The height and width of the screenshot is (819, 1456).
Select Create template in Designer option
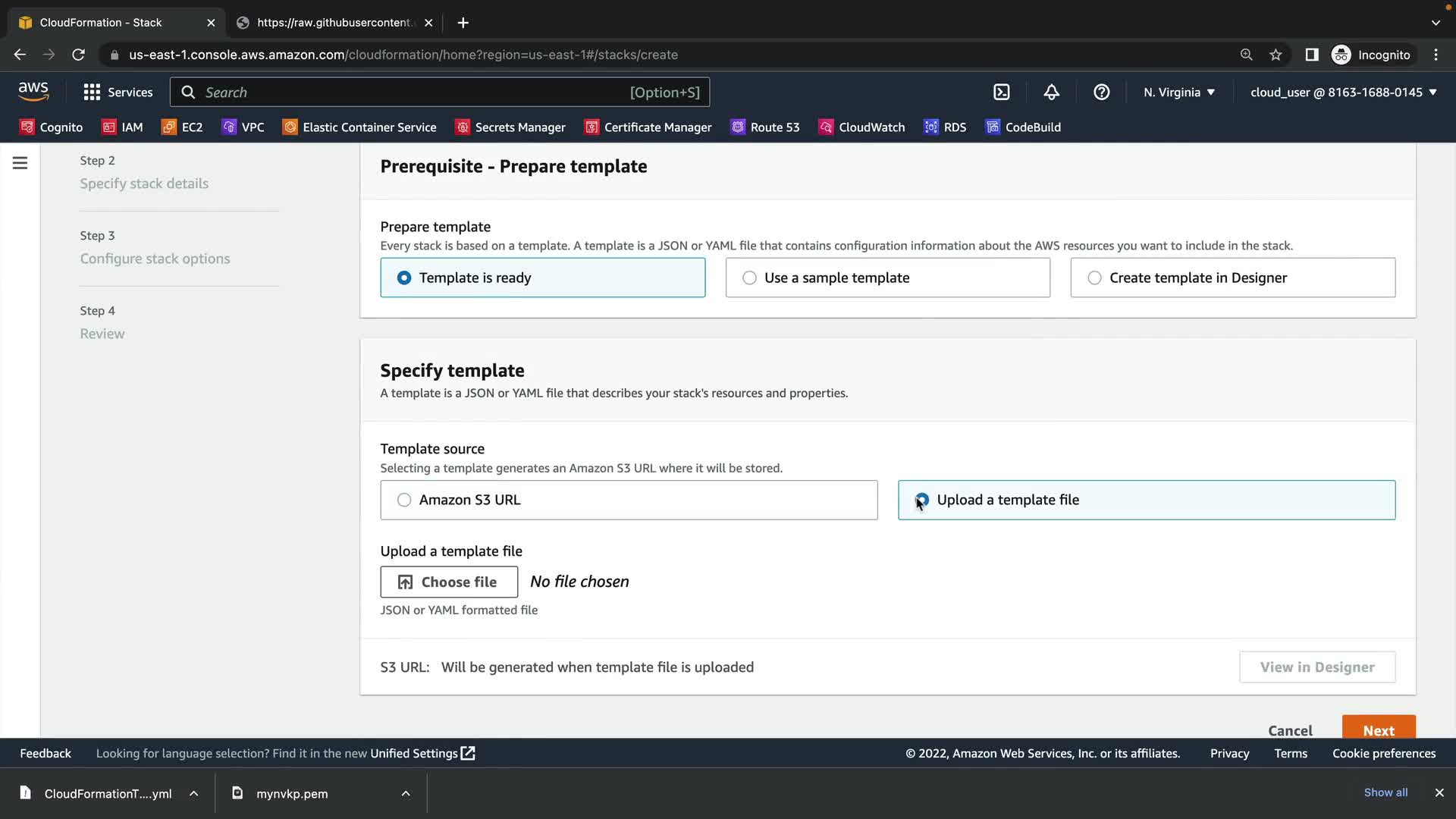tap(1094, 278)
